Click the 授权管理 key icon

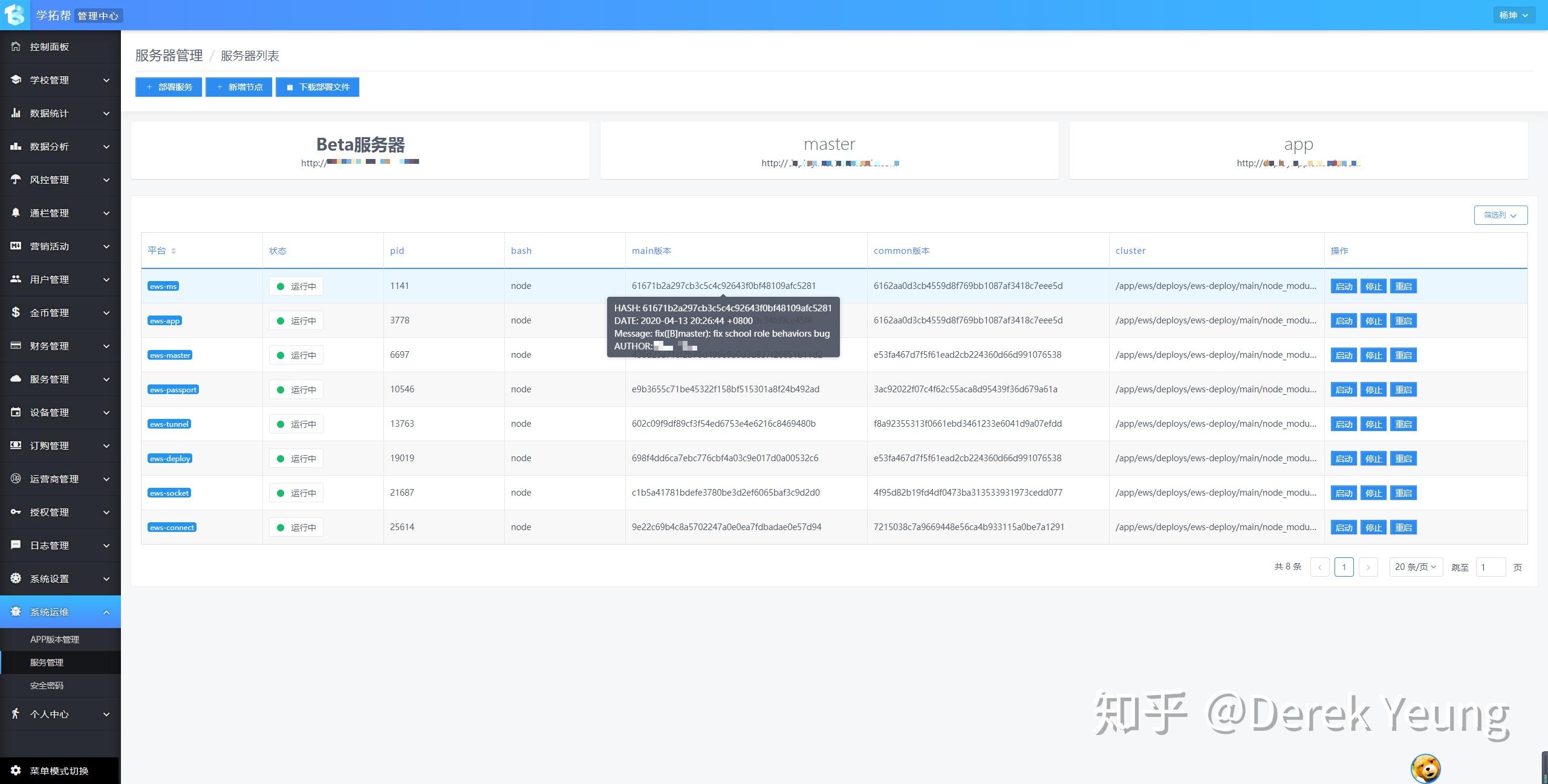coord(16,512)
